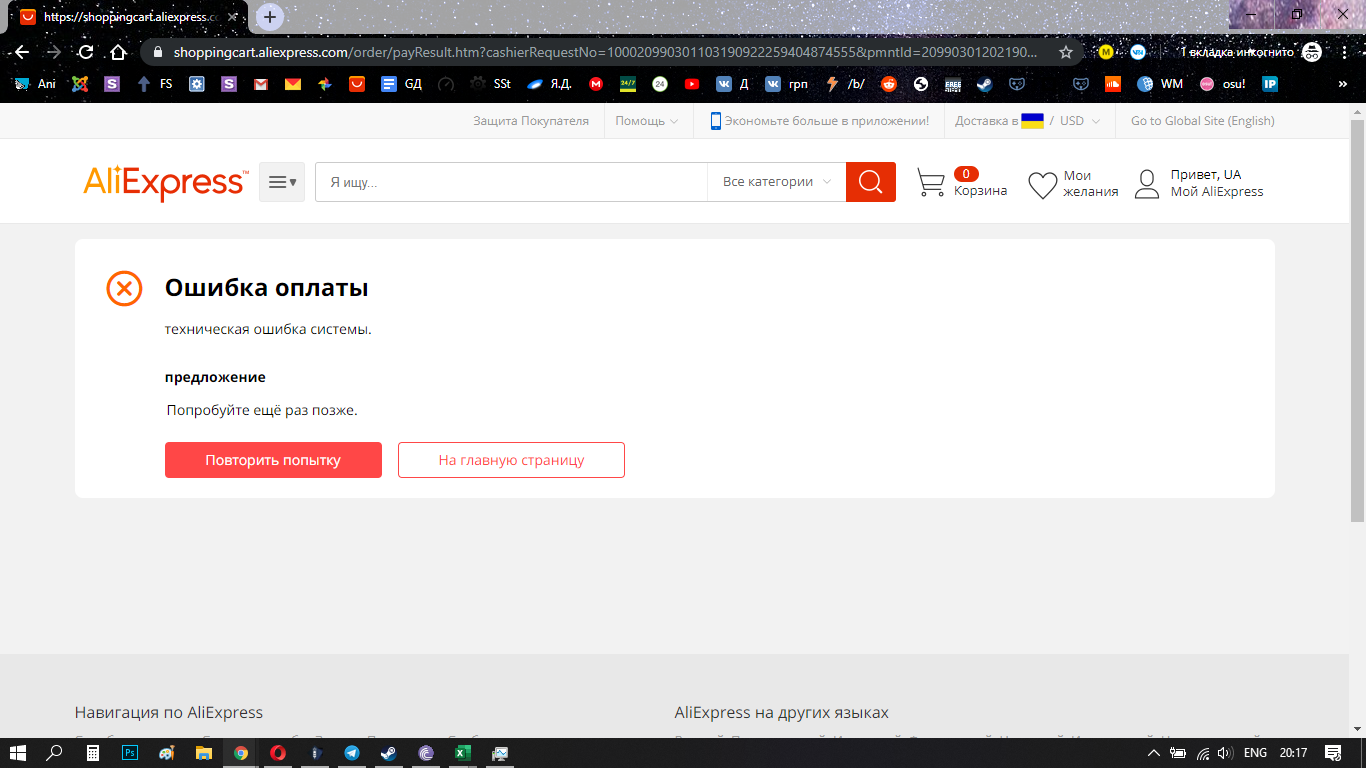Screen dimensions: 1366x768
Task: Open the Защита Покупателя link
Action: (531, 121)
